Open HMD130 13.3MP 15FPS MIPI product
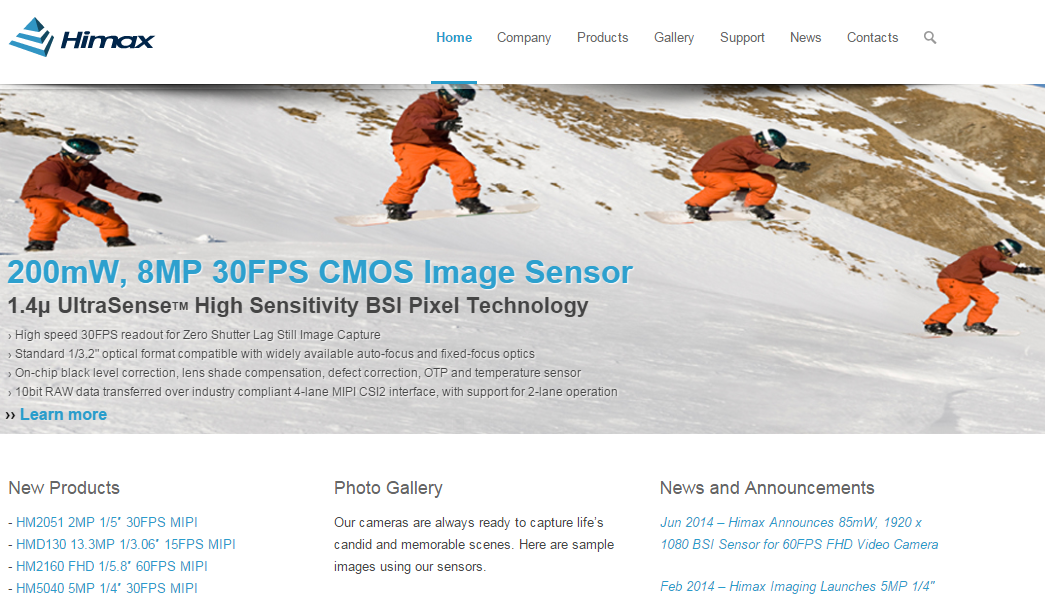The width and height of the screenshot is (1045, 596). click(125, 545)
